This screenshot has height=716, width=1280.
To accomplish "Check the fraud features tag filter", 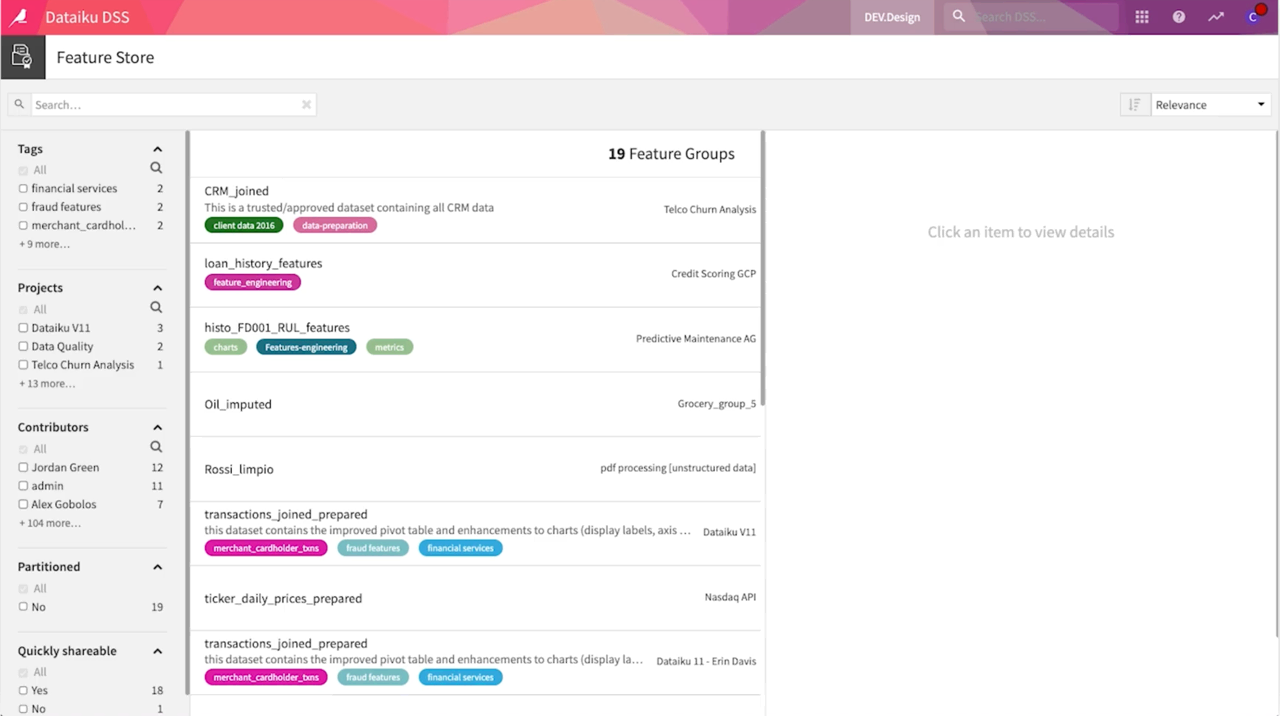I will (x=23, y=206).
